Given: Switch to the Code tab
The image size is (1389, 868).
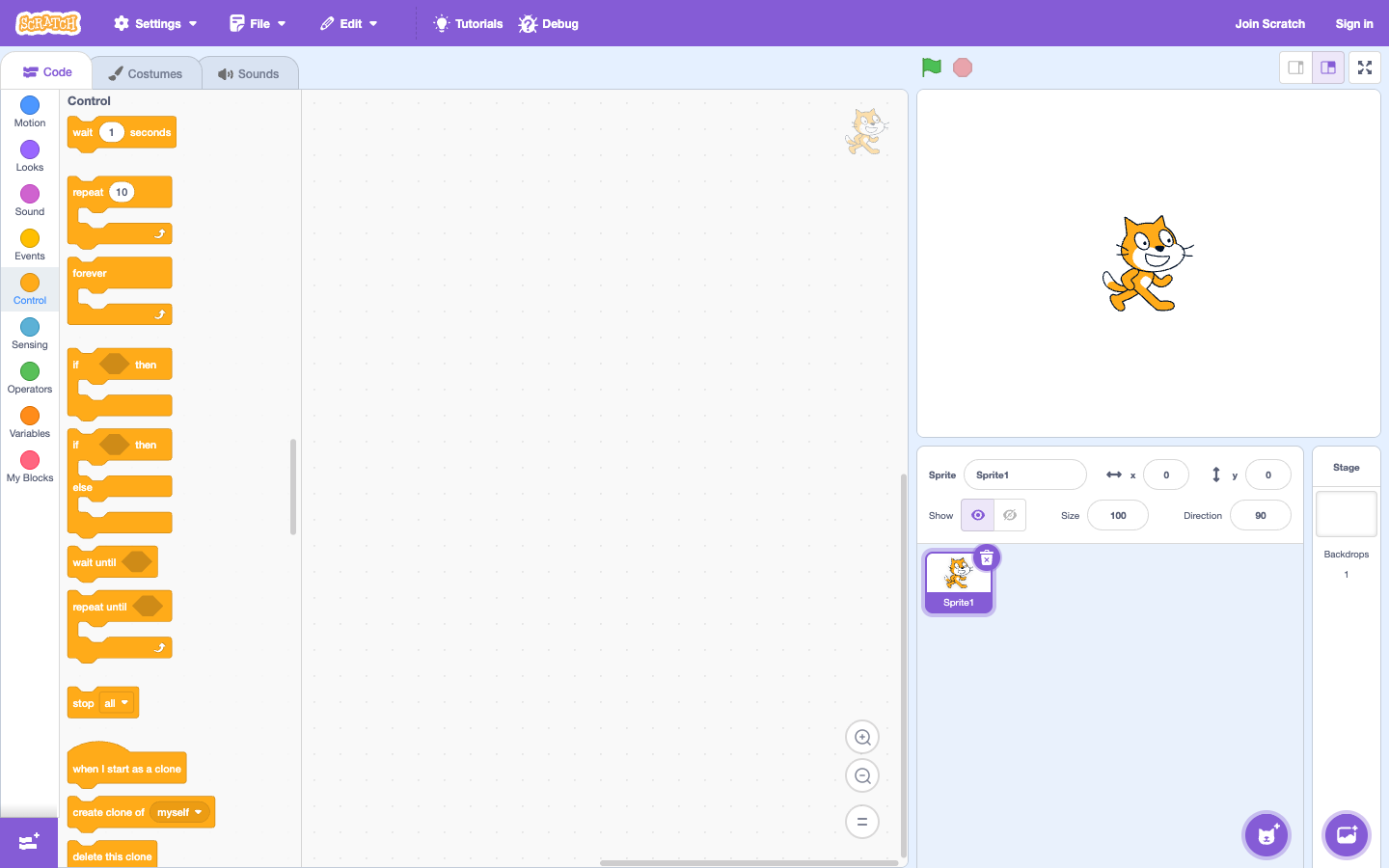Looking at the screenshot, I should (x=47, y=72).
